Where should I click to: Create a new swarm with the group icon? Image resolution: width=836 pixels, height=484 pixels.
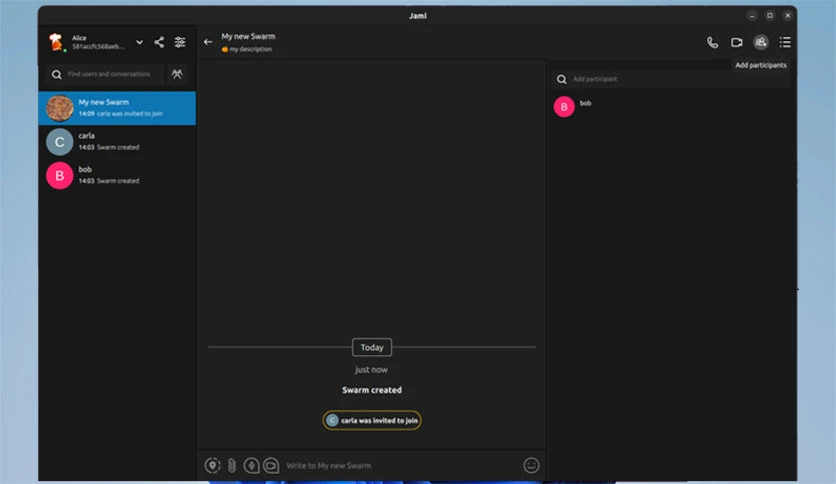(177, 74)
